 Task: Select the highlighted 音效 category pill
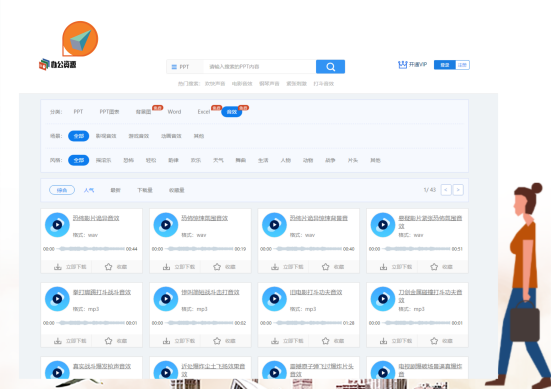232,112
